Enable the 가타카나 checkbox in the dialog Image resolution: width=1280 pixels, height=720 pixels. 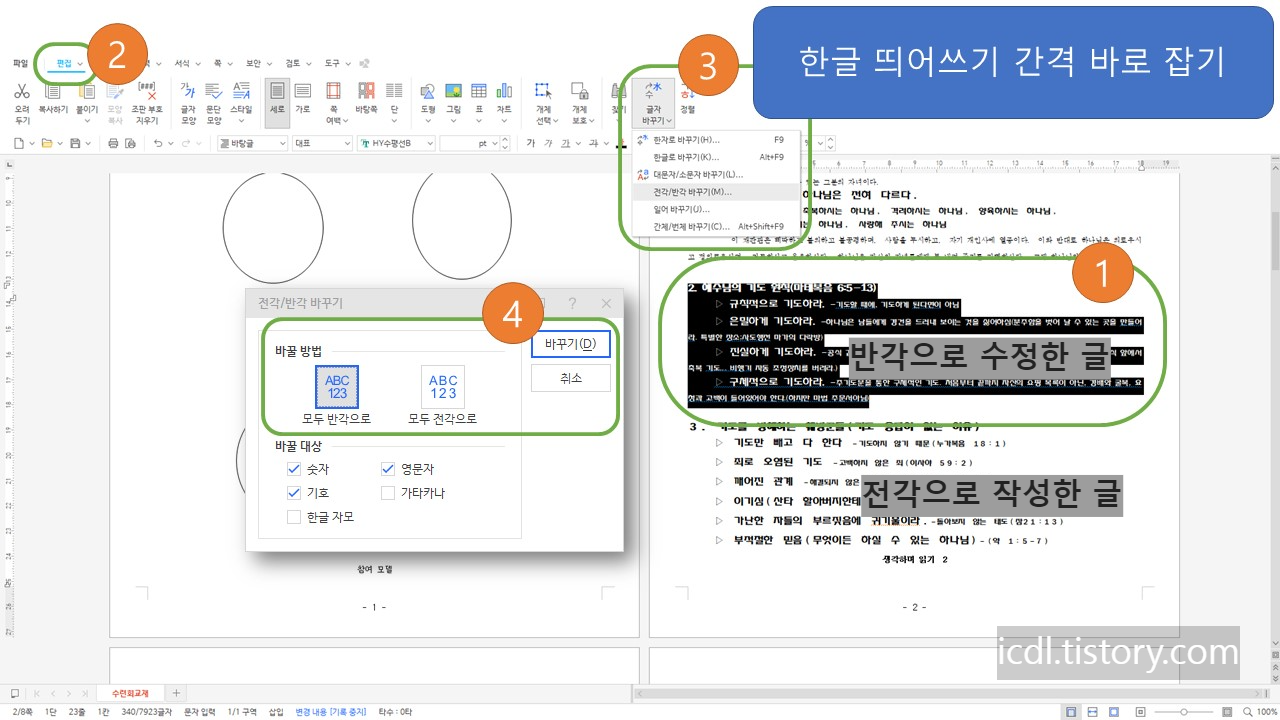[x=390, y=492]
